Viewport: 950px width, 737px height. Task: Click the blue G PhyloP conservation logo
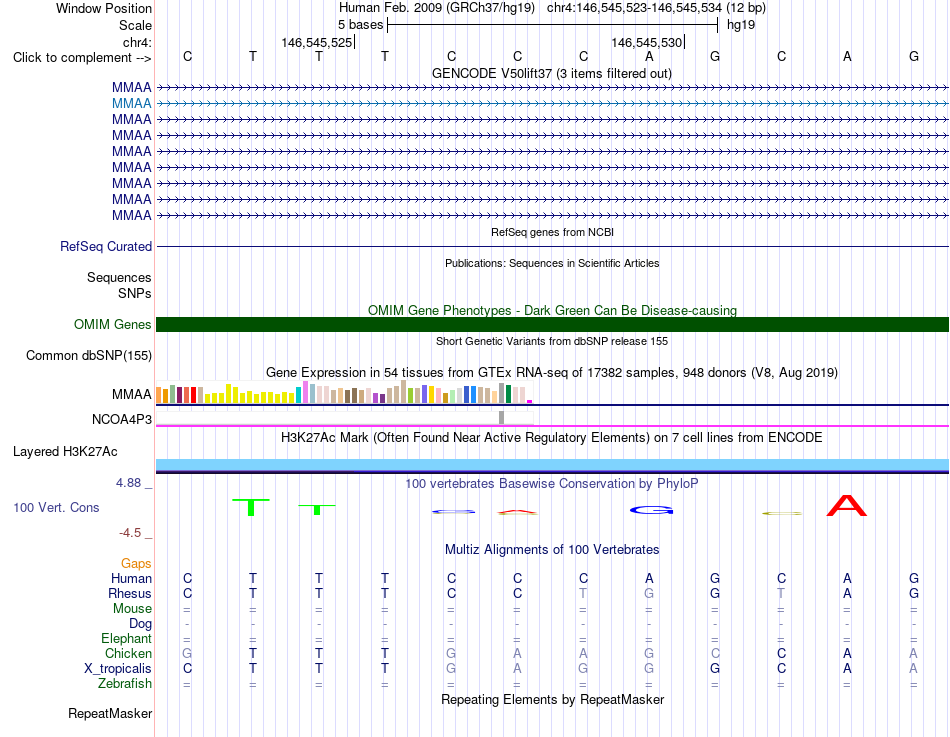coord(652,510)
